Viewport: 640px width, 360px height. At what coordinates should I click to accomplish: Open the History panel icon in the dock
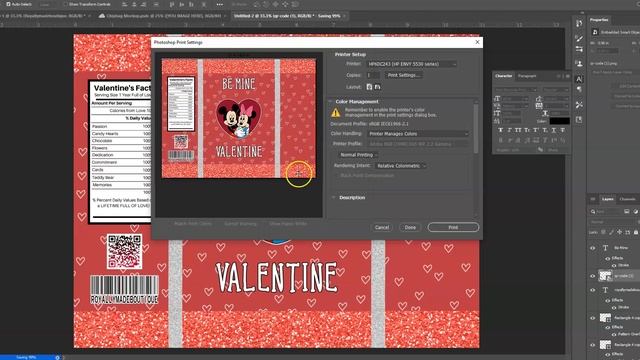click(579, 24)
